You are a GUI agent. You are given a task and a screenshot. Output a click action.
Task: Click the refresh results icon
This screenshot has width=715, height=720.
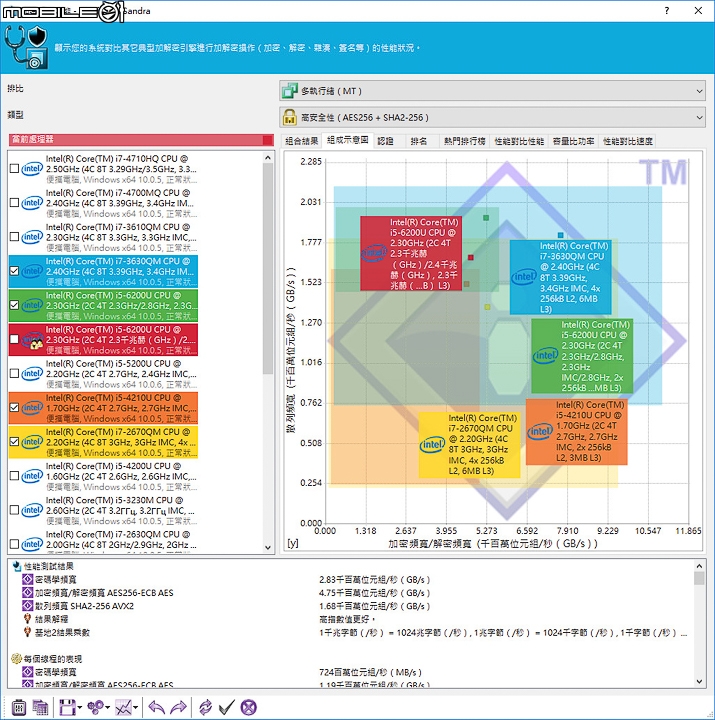(205, 707)
